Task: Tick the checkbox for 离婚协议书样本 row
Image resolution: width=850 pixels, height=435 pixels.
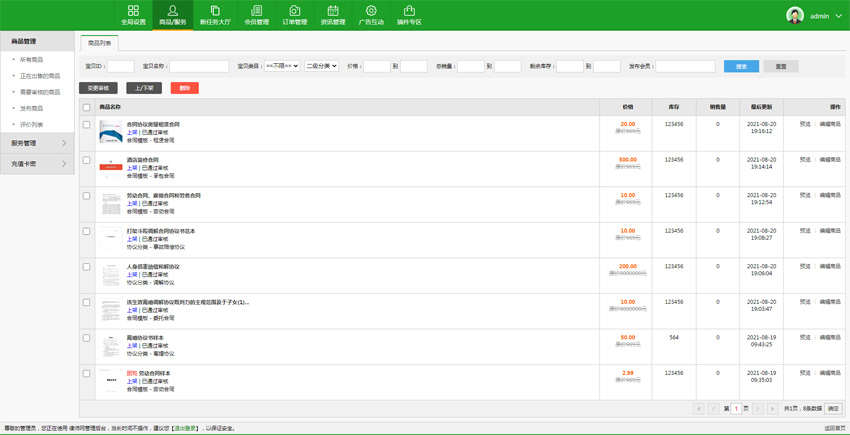Action: point(86,338)
